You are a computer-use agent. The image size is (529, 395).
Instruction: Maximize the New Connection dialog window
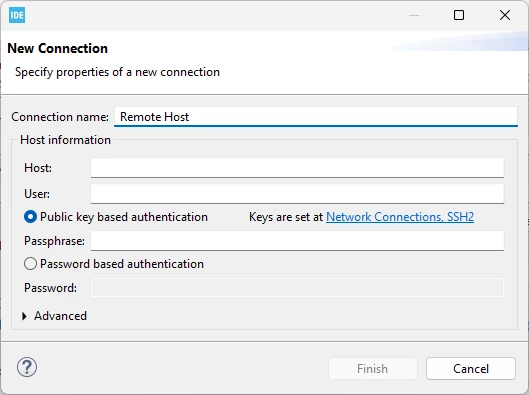(459, 15)
